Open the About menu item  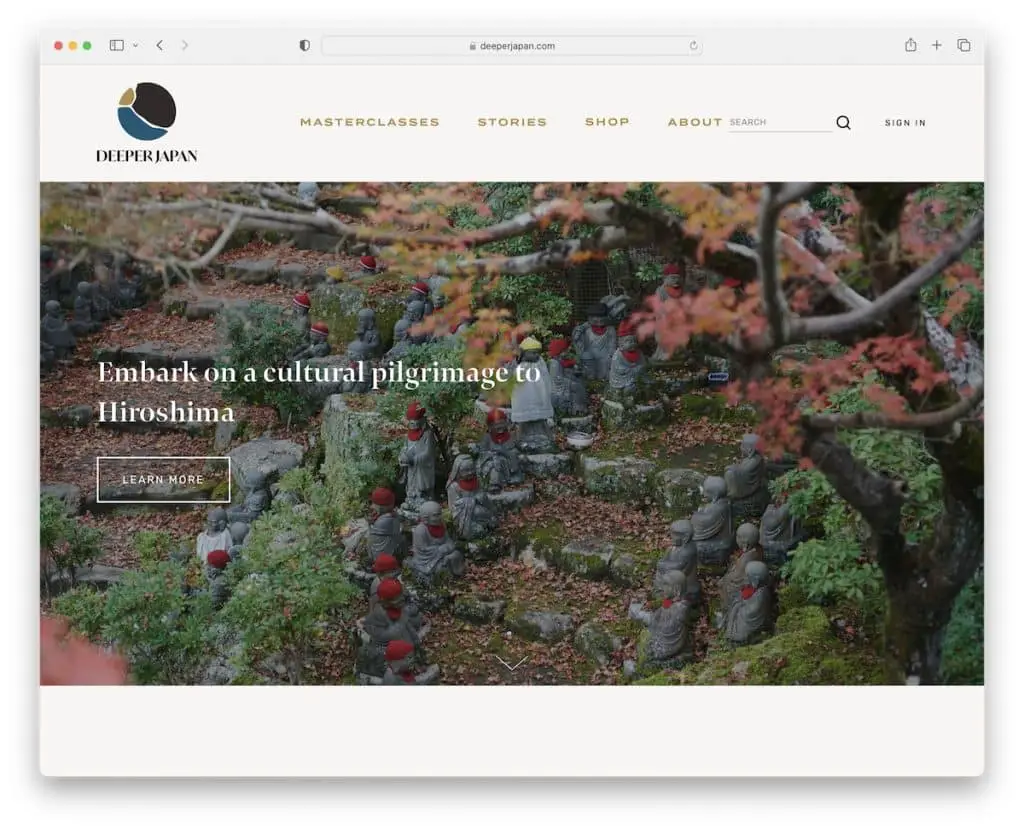[x=695, y=122]
